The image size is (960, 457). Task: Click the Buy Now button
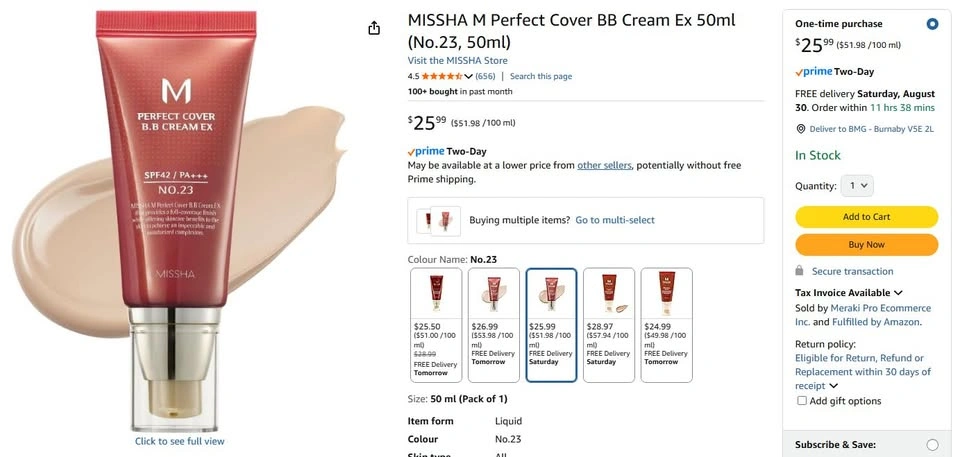point(866,245)
